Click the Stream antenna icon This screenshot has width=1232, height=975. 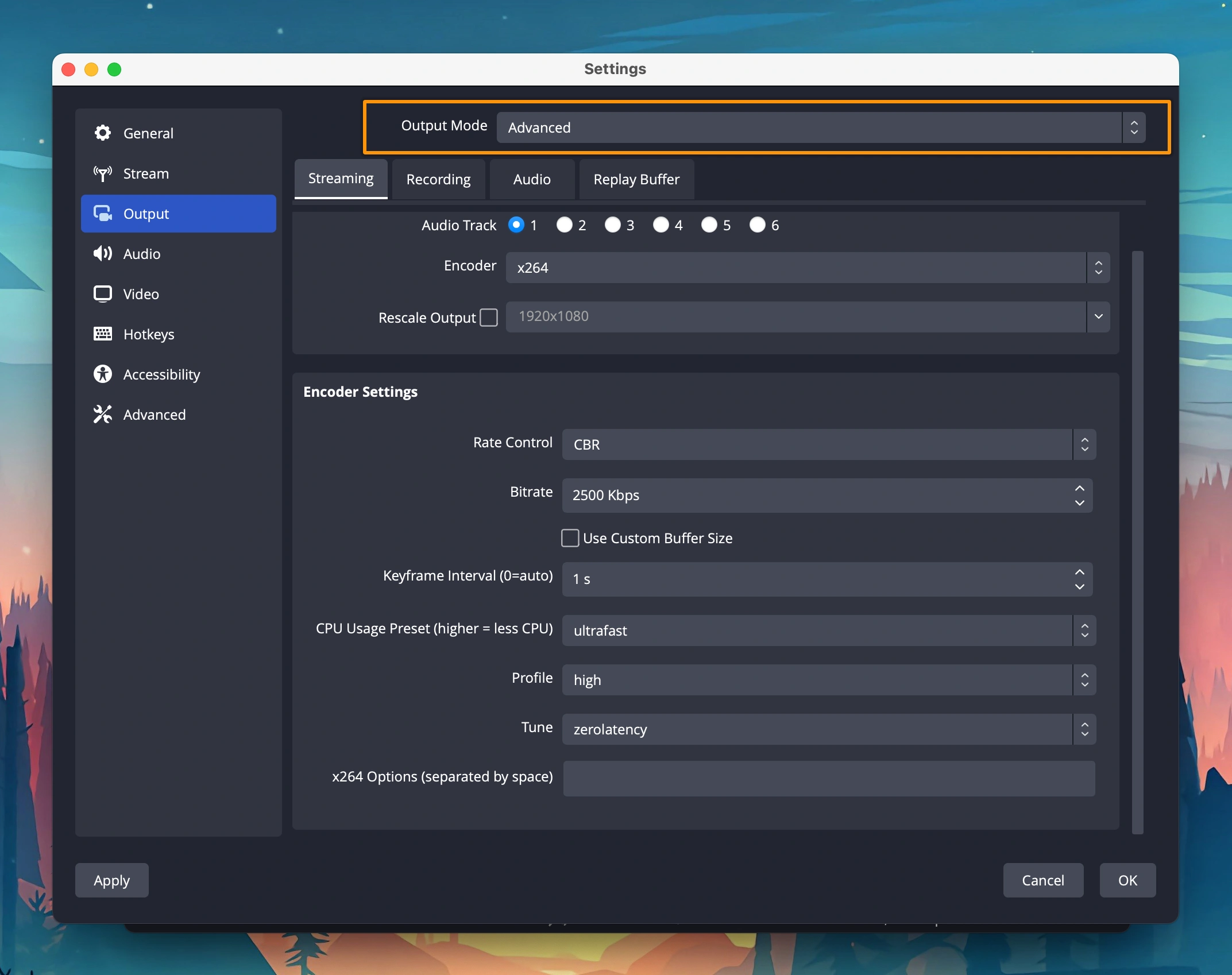pos(103,173)
